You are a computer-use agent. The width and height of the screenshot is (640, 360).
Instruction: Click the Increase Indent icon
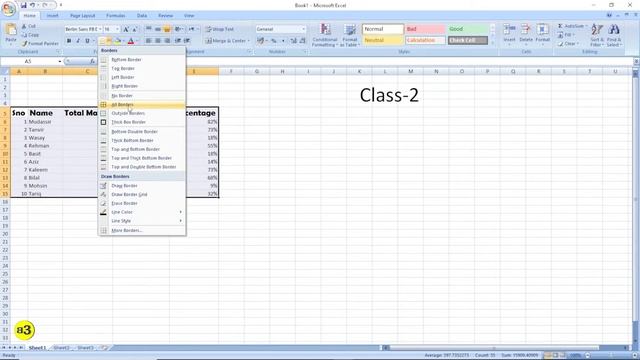(187, 41)
